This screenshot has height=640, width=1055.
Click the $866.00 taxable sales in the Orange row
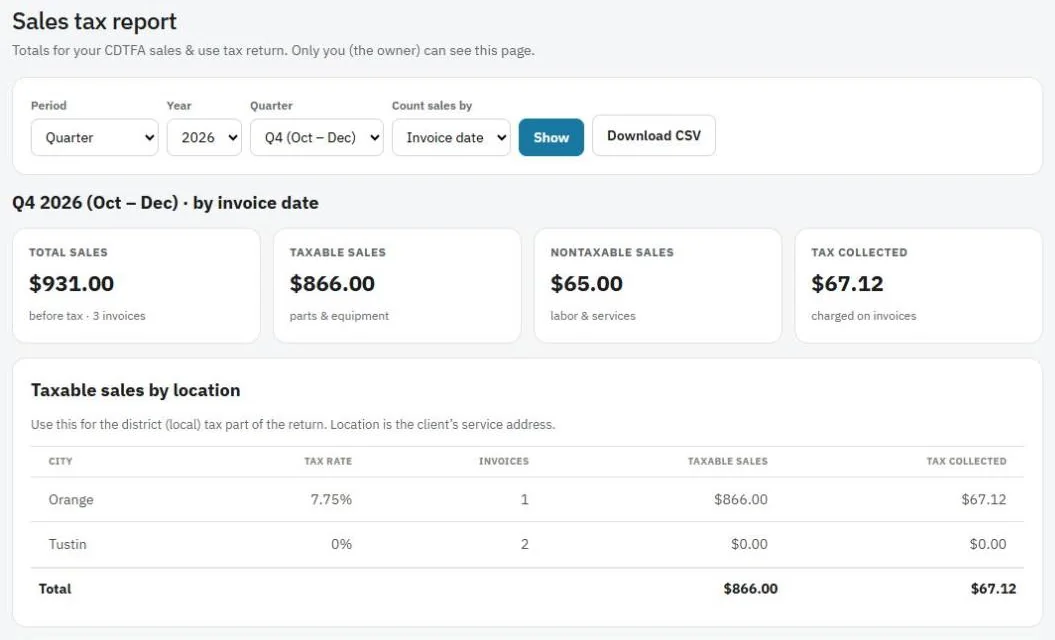(x=741, y=499)
